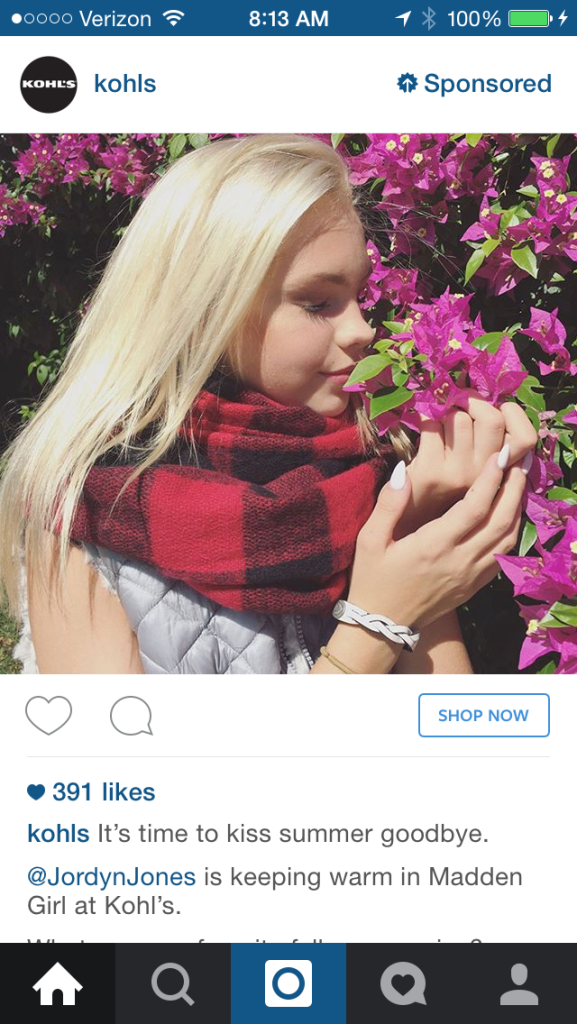Tap the 8:13 AM clock in the status bar
This screenshot has width=577, height=1024.
[x=288, y=18]
